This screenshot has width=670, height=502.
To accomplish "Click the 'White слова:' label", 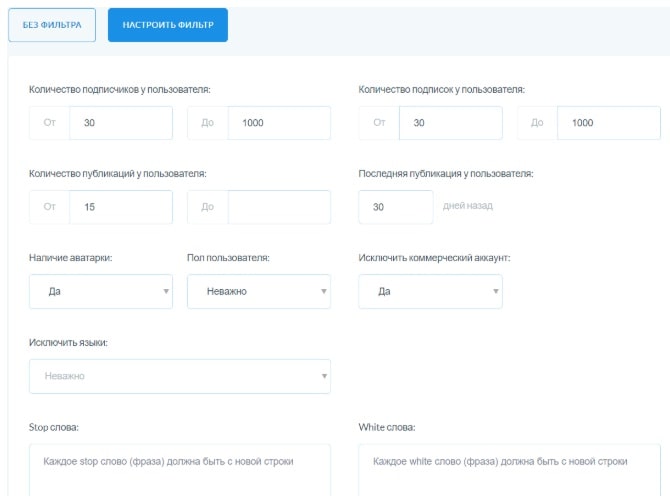I will point(386,428).
